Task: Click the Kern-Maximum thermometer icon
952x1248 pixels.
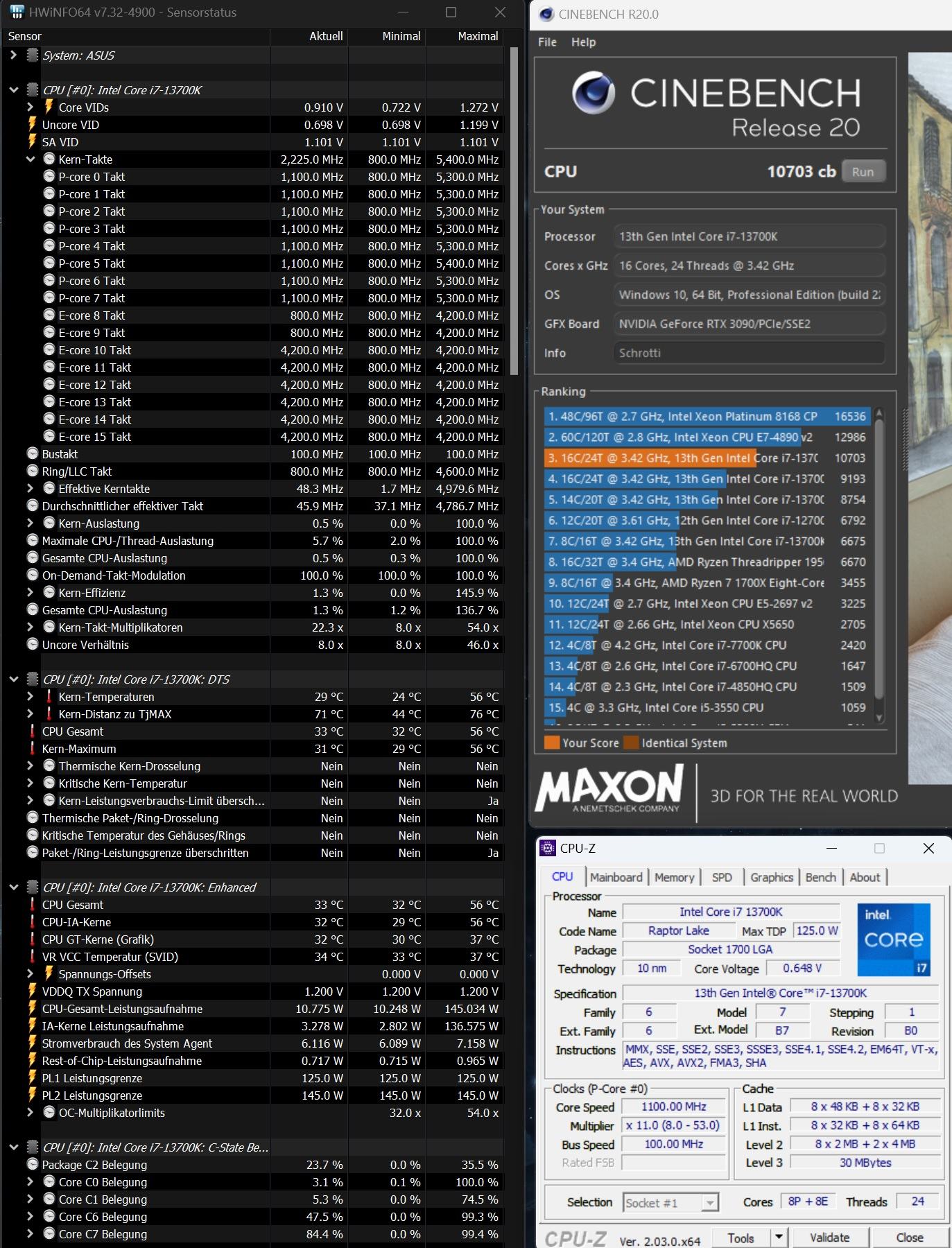Action: coord(33,748)
